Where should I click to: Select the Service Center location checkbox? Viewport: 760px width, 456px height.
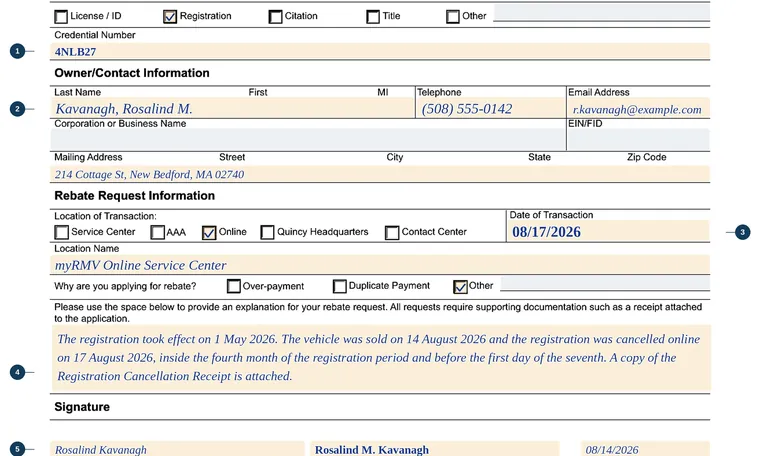tap(62, 233)
